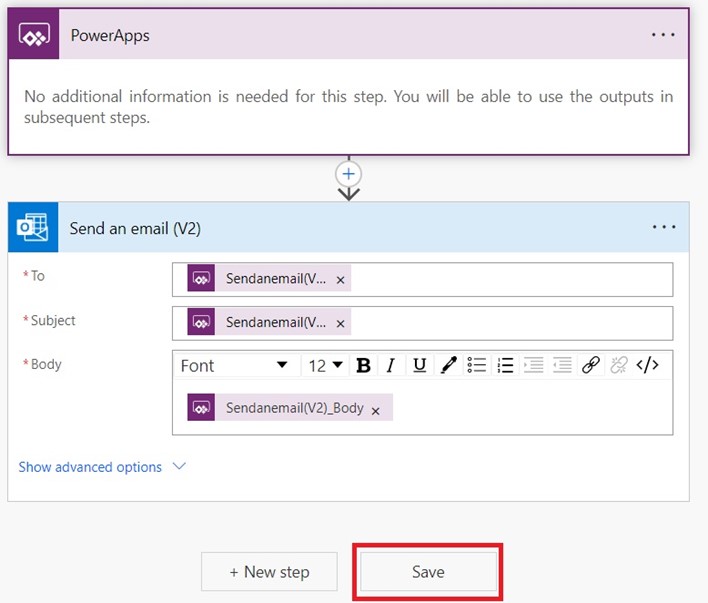Screen dimensions: 708x603
Task: Add a New step to the flow
Action: pos(269,572)
